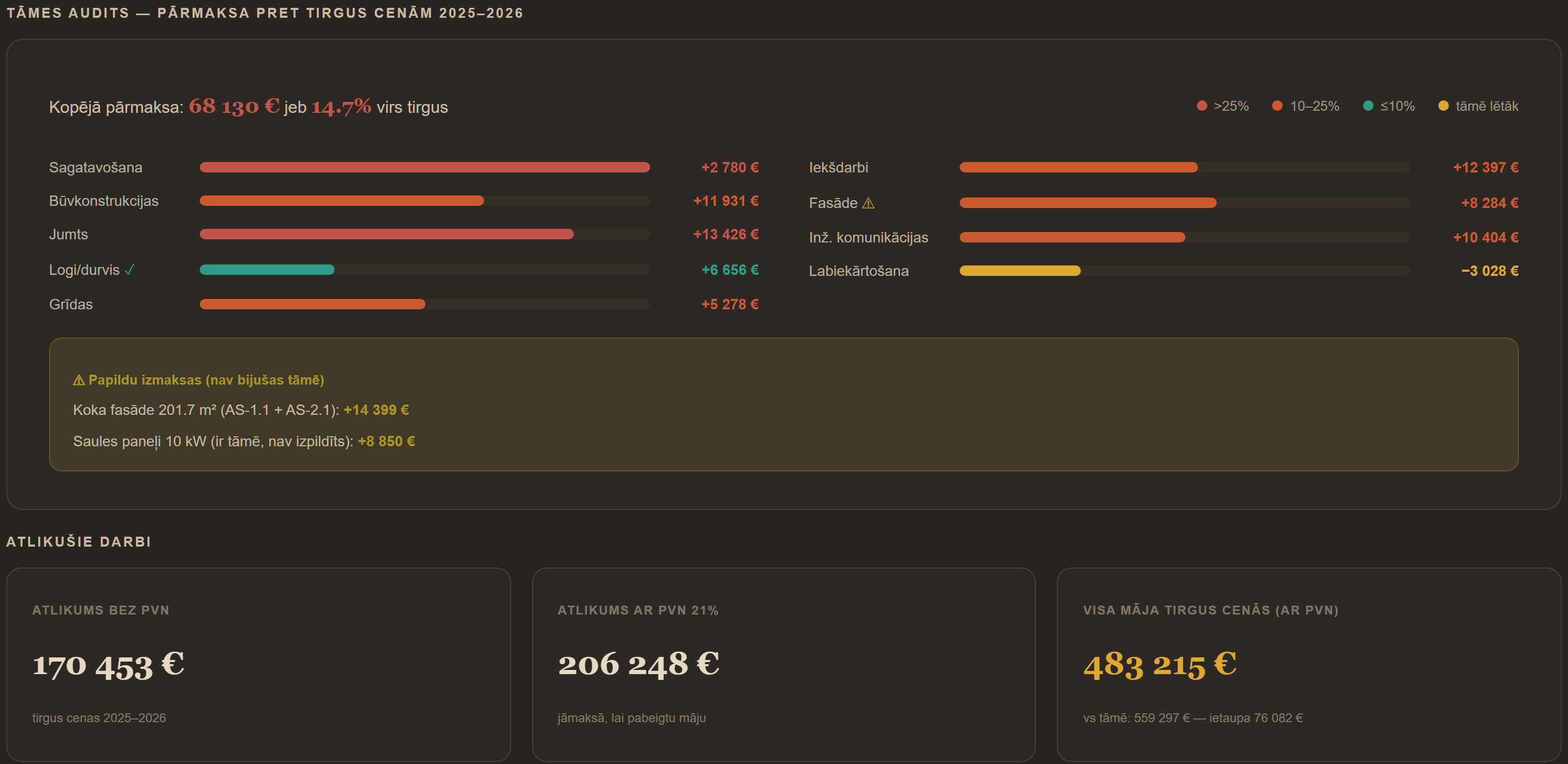1568x764 pixels.
Task: Open the Atlikums bez PVN card
Action: [x=258, y=664]
